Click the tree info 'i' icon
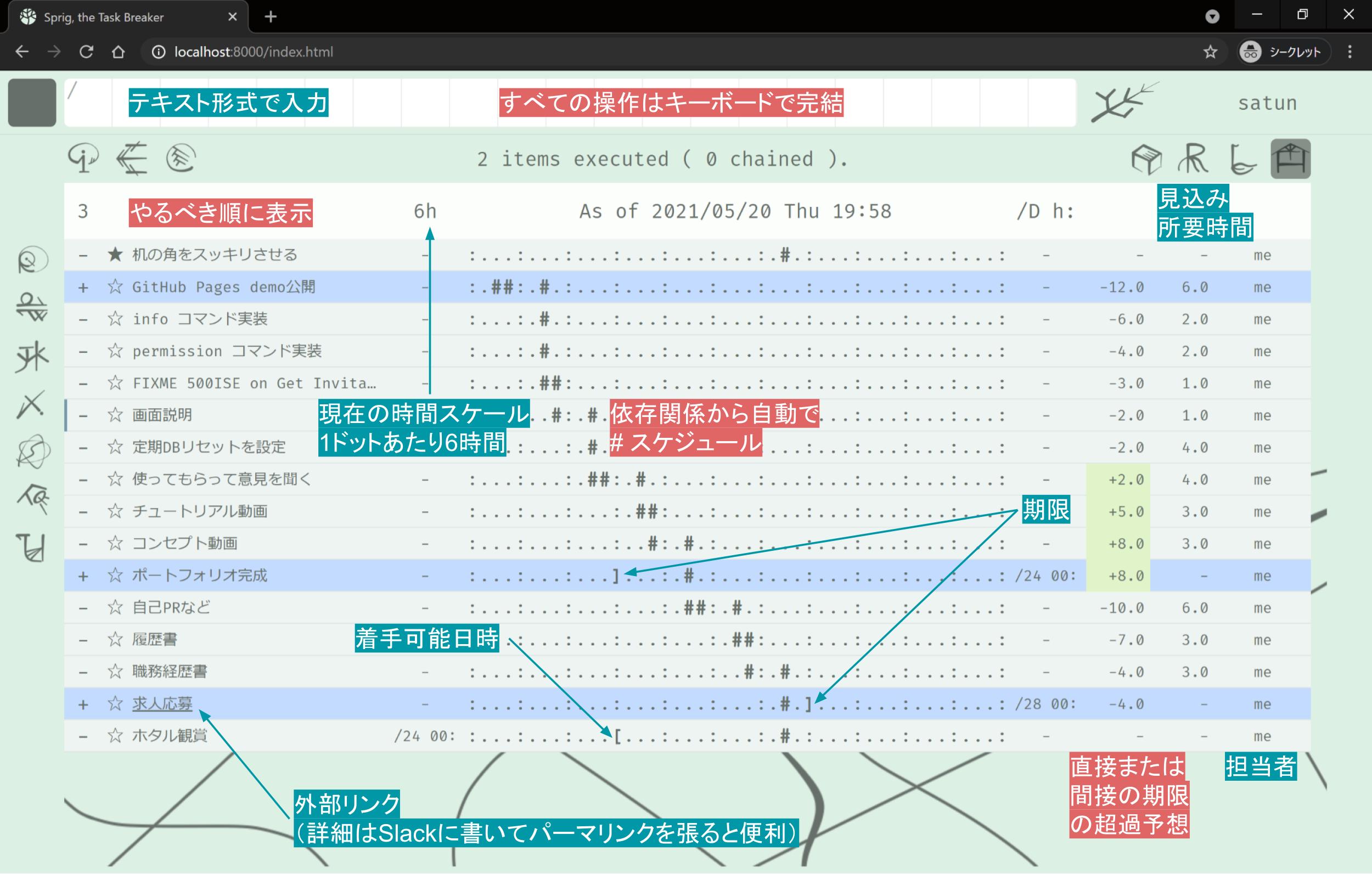 click(83, 158)
